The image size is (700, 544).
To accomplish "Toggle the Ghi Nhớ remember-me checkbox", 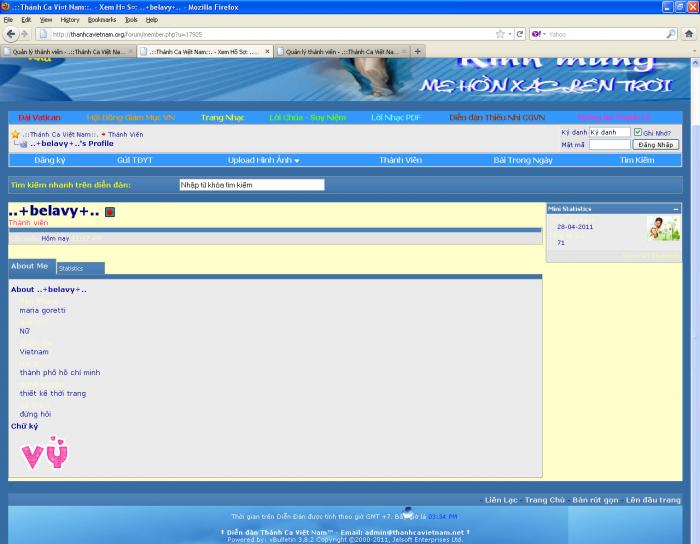I will [638, 132].
